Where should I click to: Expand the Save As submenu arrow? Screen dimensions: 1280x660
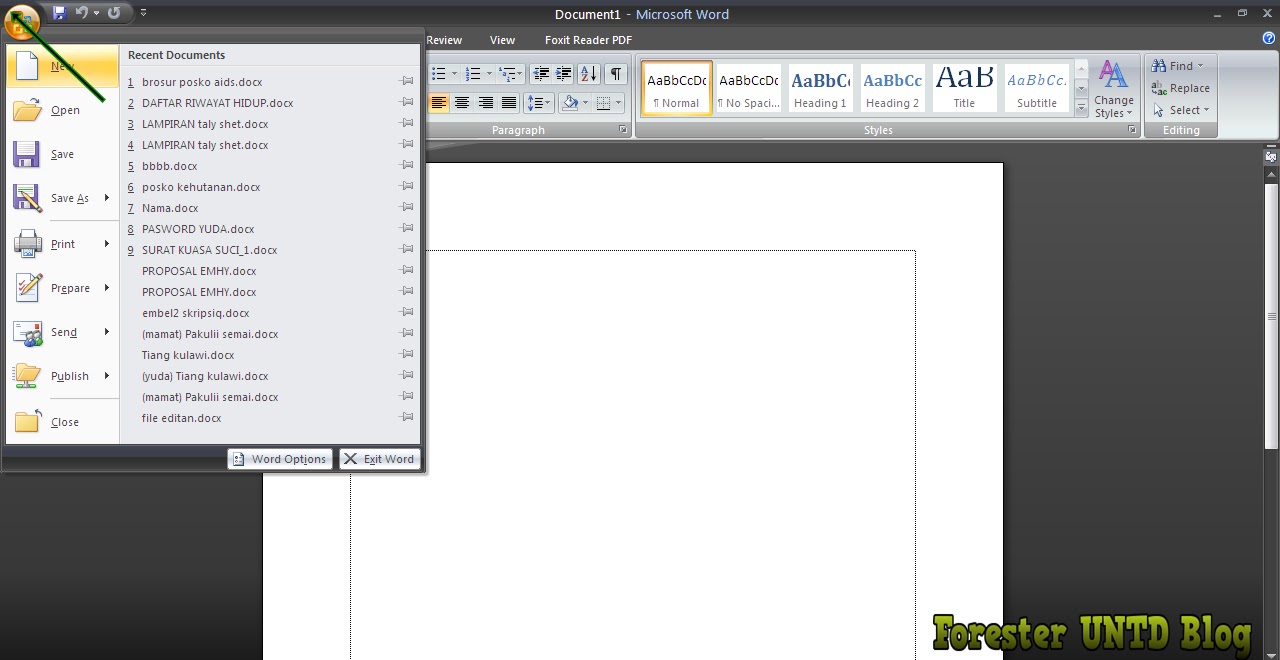point(106,198)
